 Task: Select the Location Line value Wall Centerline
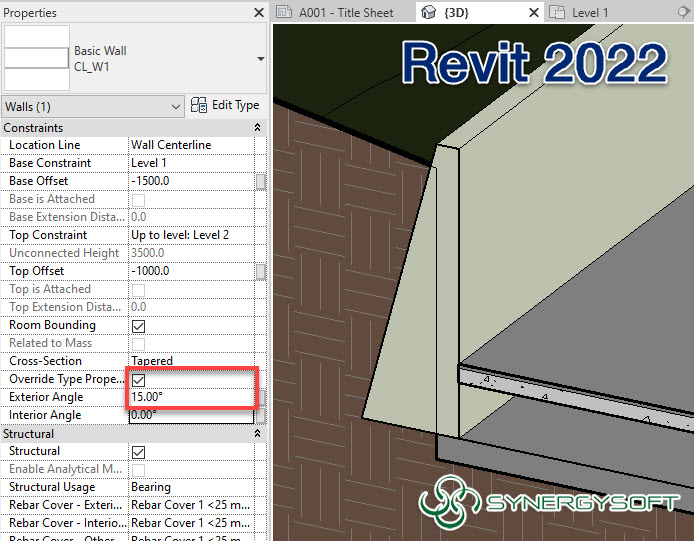point(192,145)
